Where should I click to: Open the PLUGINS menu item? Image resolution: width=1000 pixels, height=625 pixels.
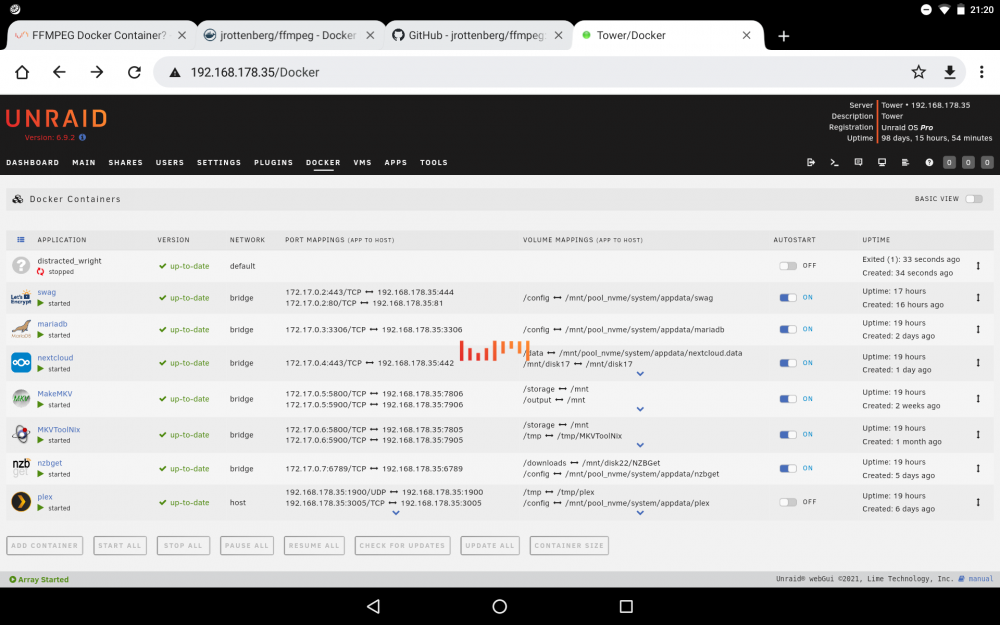point(274,163)
